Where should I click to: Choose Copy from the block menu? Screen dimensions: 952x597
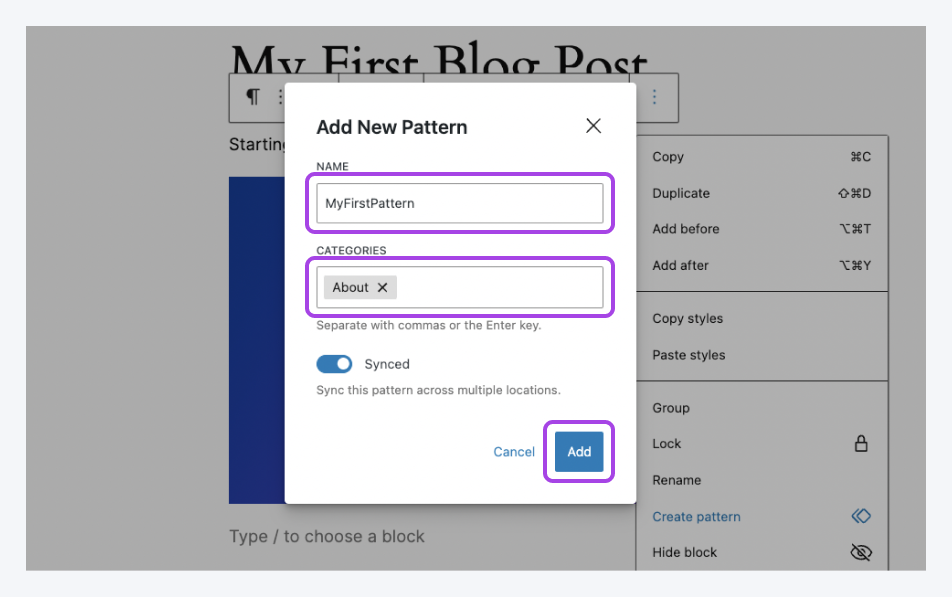coord(668,157)
